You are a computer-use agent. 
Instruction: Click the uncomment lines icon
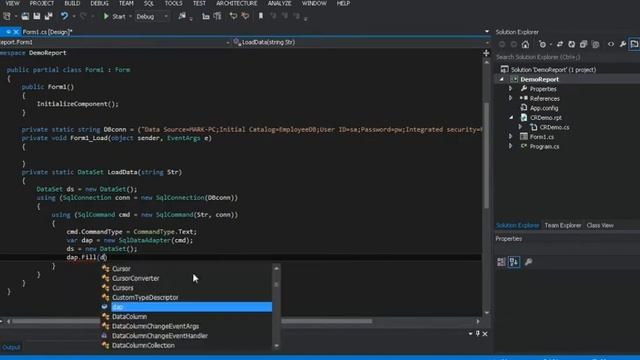click(x=245, y=16)
